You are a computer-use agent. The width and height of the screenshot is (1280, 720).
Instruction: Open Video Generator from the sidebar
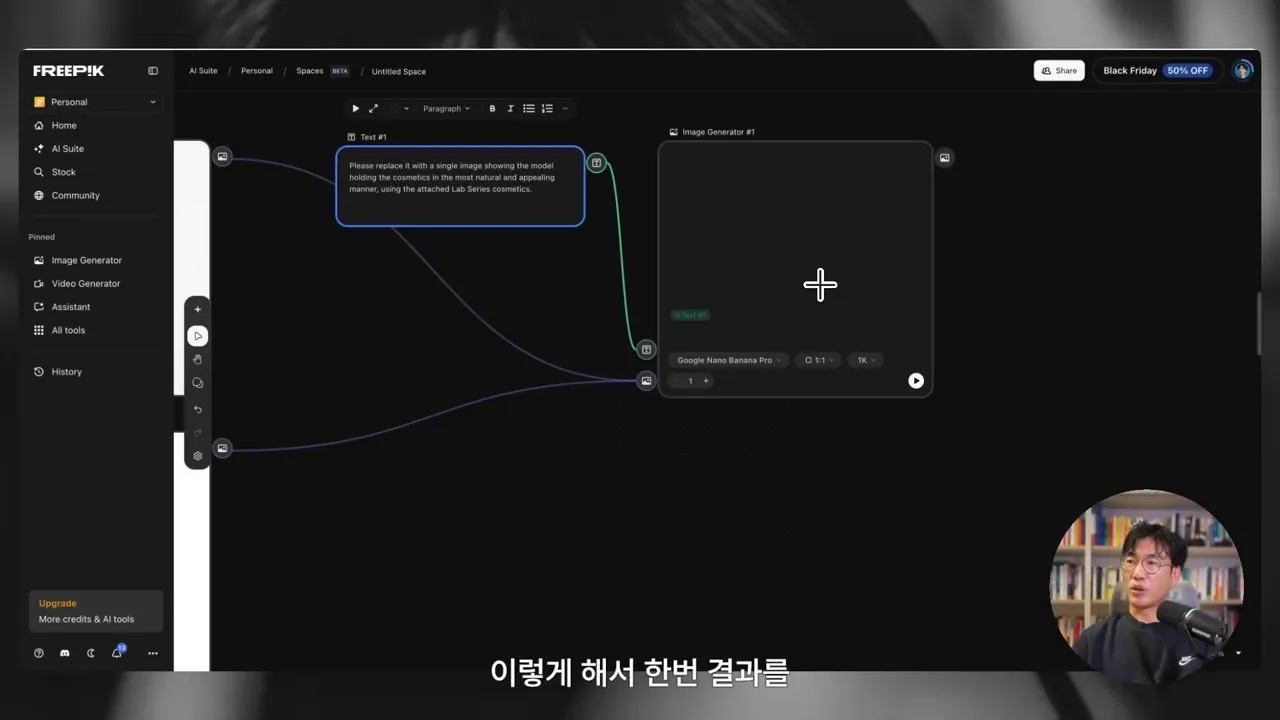[85, 283]
